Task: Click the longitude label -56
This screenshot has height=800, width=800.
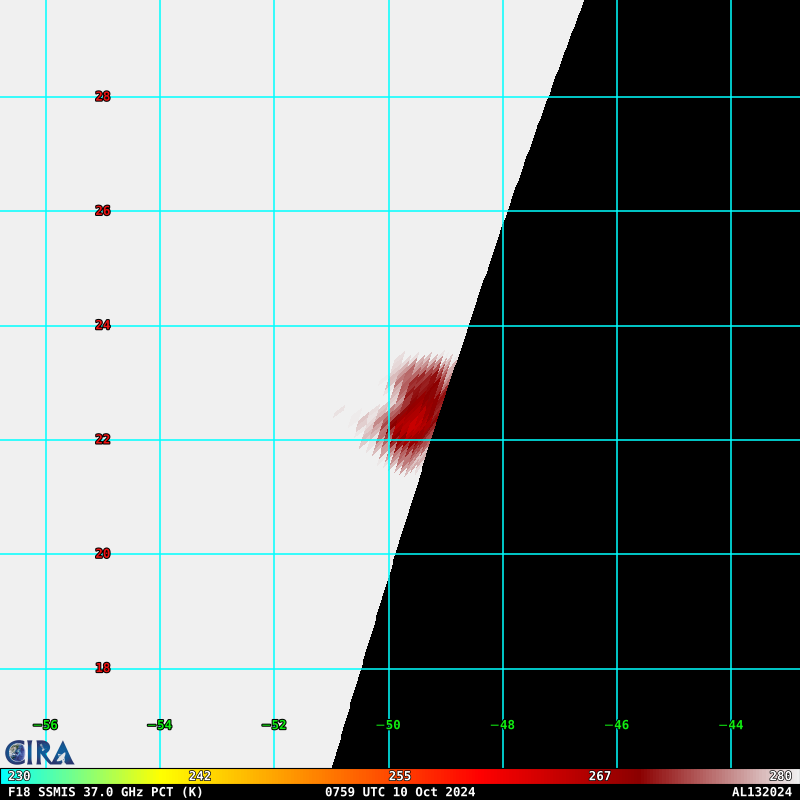Action: 45,725
